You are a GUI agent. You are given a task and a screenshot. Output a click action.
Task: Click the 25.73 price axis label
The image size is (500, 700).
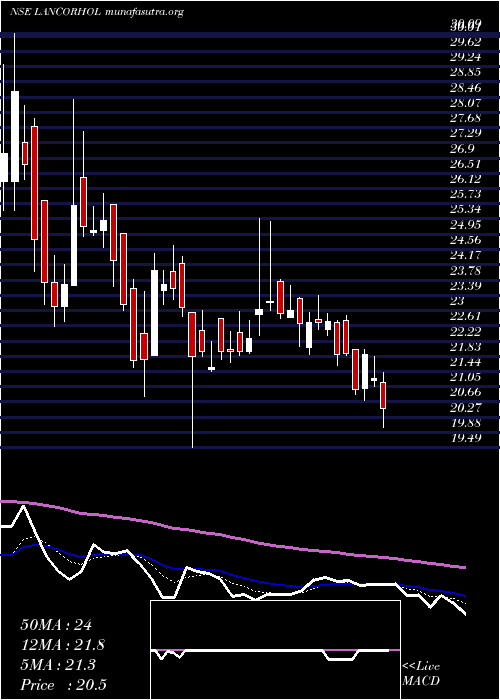click(465, 194)
